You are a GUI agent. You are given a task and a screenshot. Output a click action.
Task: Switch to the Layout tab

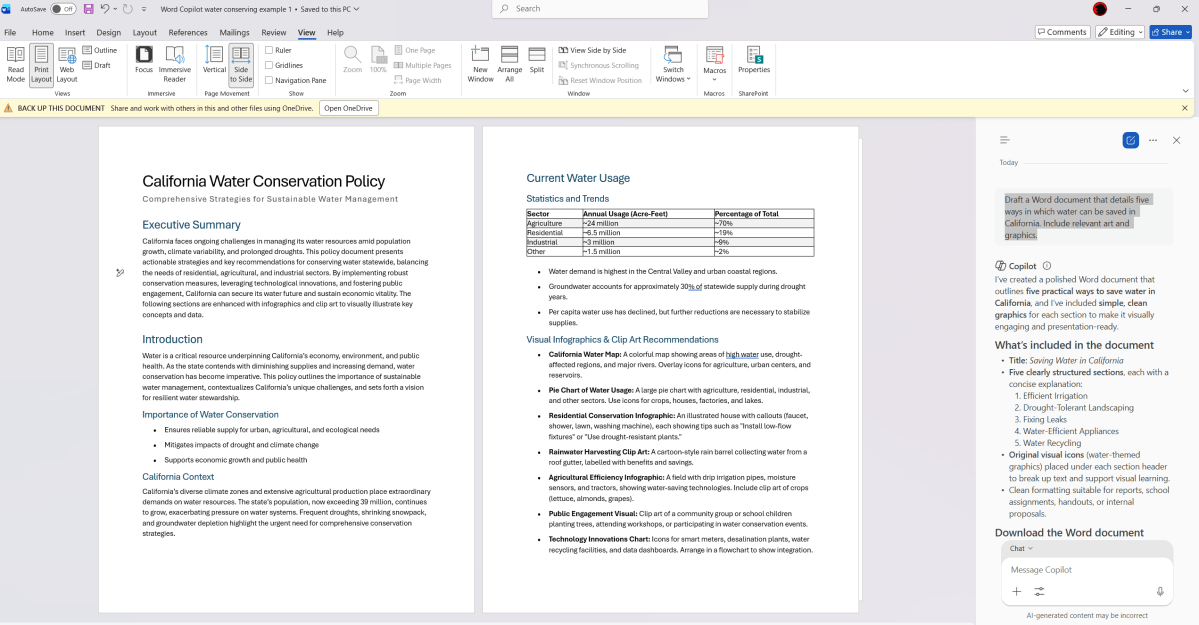[x=145, y=32]
